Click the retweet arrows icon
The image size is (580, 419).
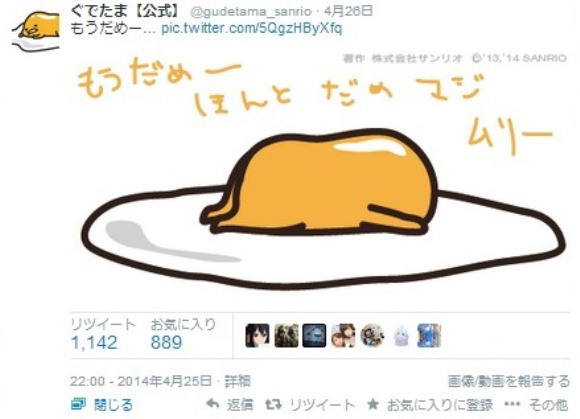(273, 404)
